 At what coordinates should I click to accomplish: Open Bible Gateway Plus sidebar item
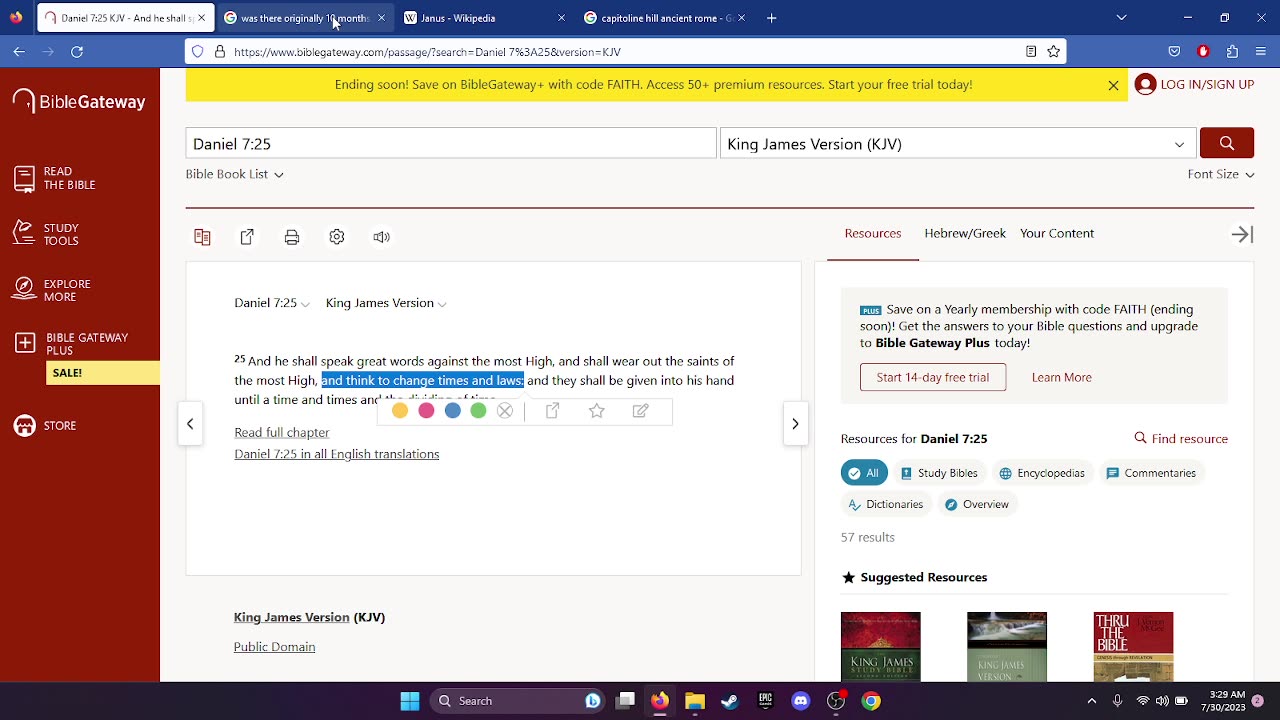(72, 344)
